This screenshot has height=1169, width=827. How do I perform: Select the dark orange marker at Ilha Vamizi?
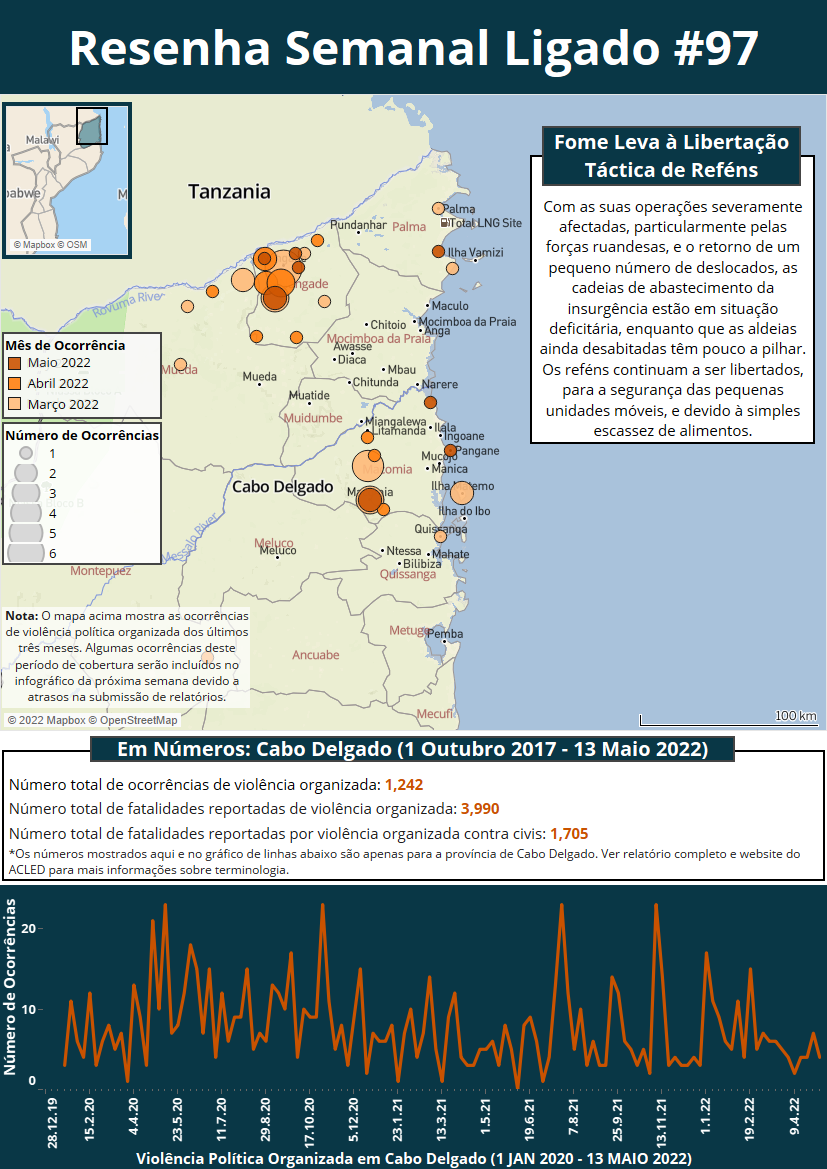coord(438,251)
